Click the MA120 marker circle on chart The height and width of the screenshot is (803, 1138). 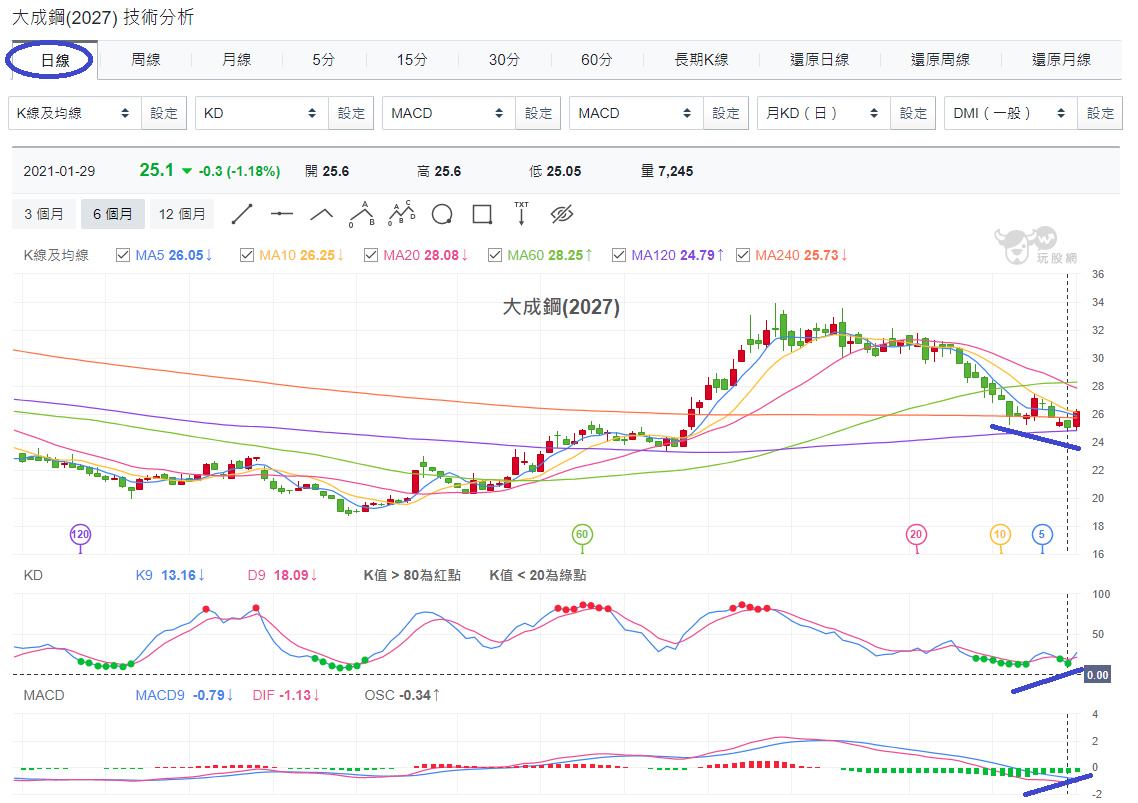[80, 534]
